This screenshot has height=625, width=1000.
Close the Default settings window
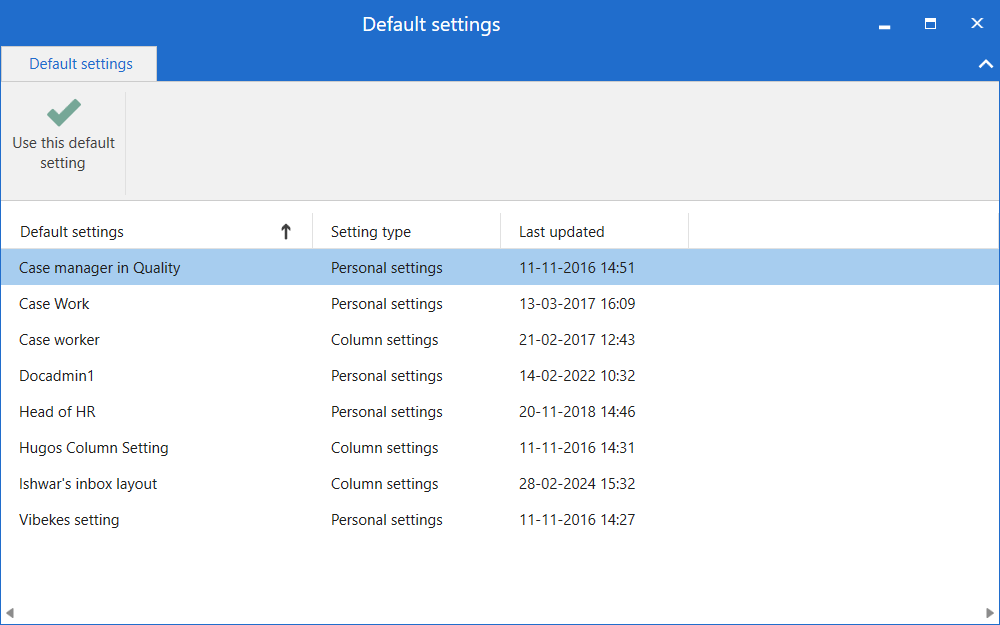click(977, 24)
